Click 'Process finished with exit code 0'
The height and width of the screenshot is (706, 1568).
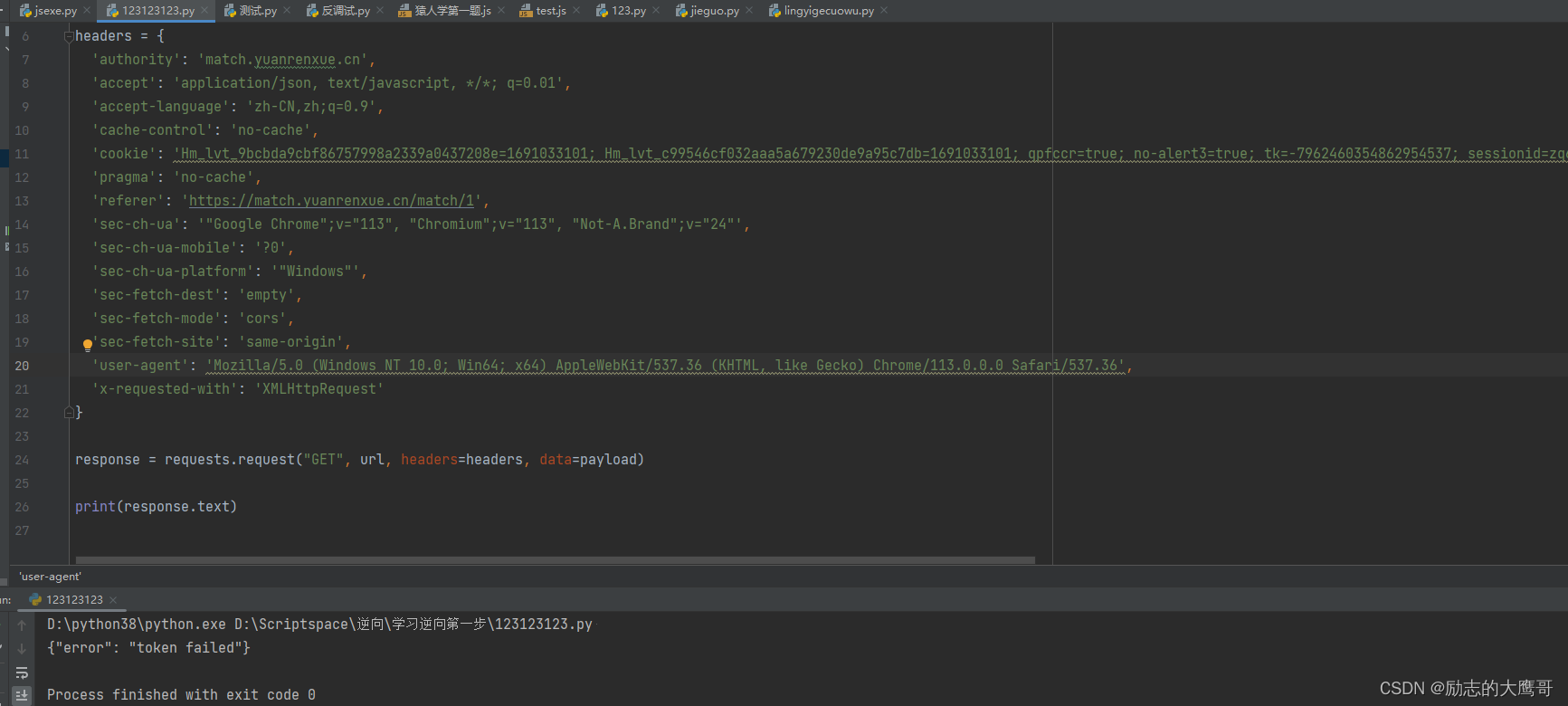click(x=181, y=695)
